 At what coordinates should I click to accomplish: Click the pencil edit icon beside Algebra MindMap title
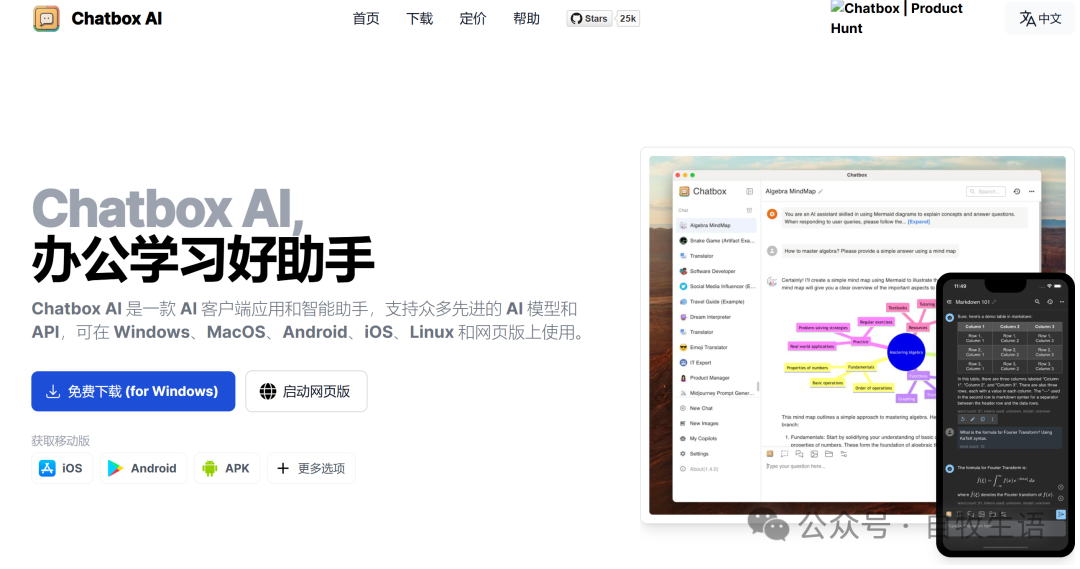820,192
